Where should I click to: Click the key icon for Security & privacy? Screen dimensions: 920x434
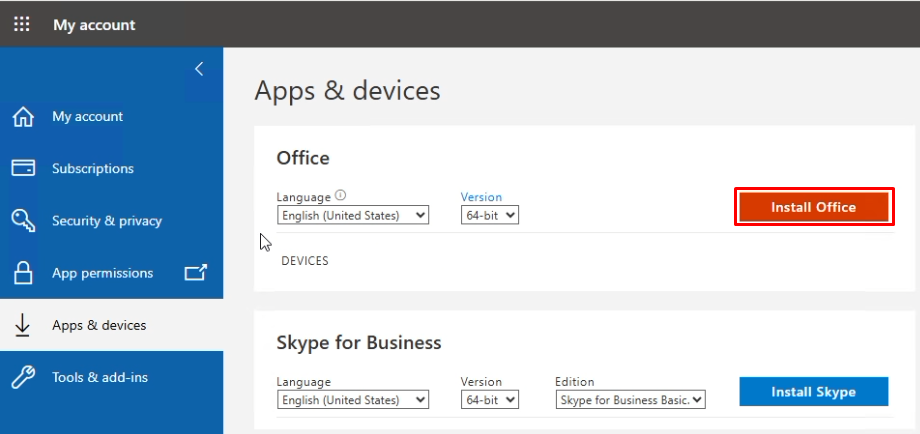[x=23, y=221]
